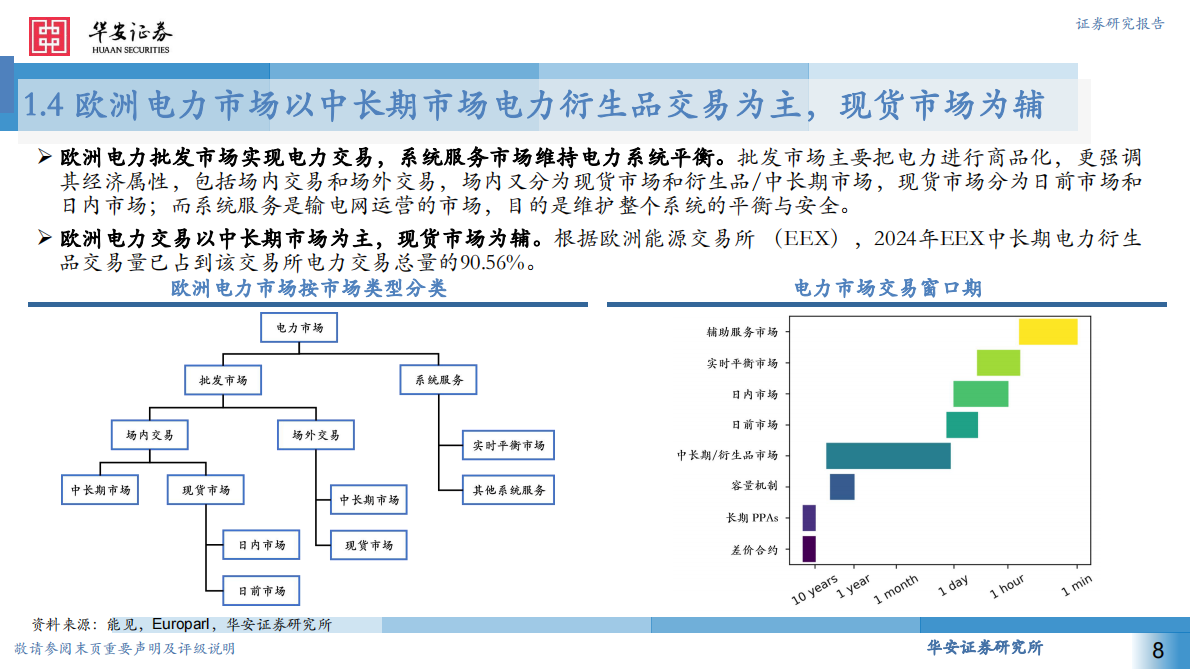Select the 场外交易 box

(316, 435)
